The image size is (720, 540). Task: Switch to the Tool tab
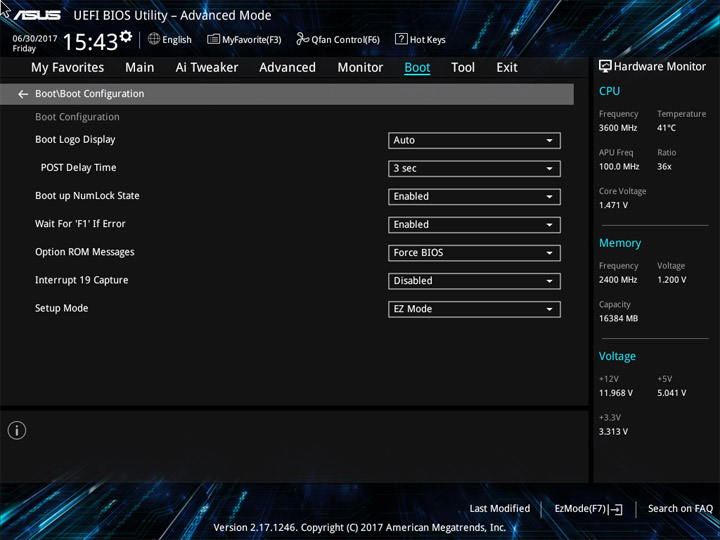point(463,68)
